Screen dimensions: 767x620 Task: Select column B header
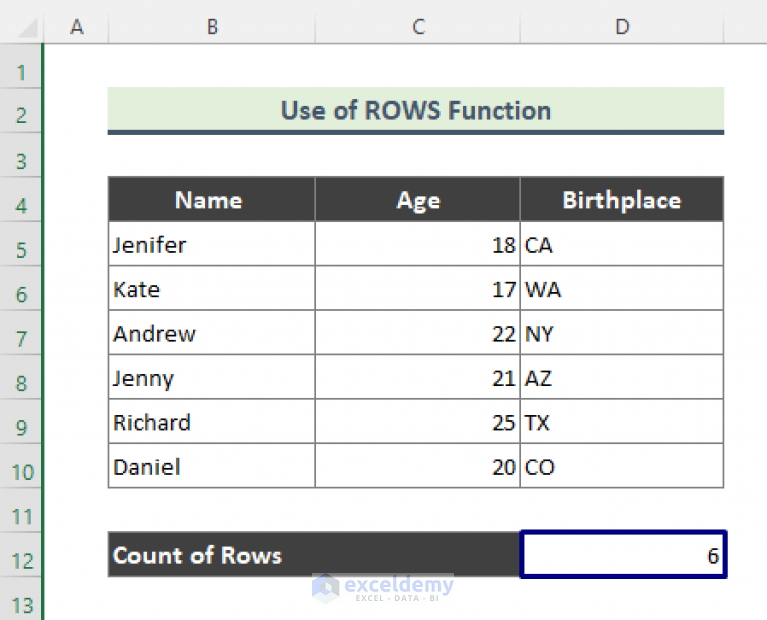pyautogui.click(x=212, y=26)
